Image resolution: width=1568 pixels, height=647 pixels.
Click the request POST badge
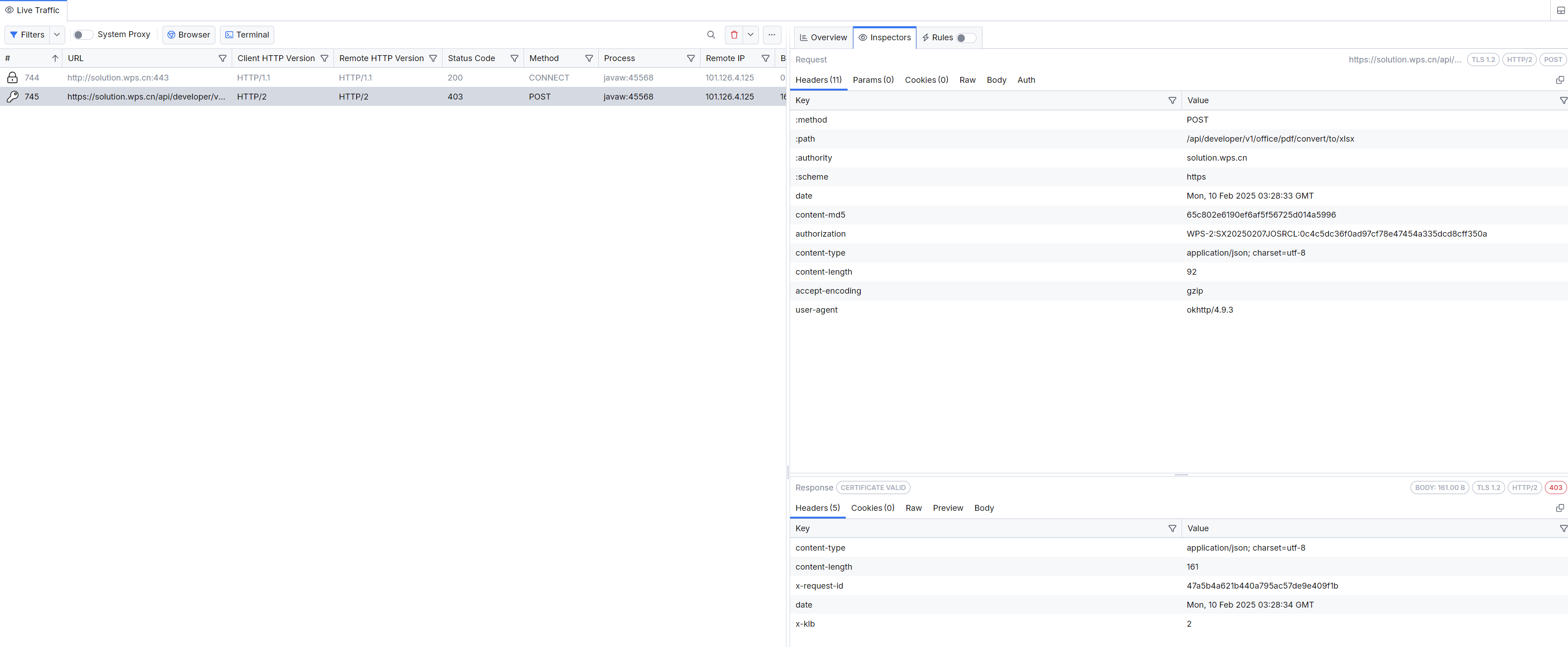(1553, 60)
